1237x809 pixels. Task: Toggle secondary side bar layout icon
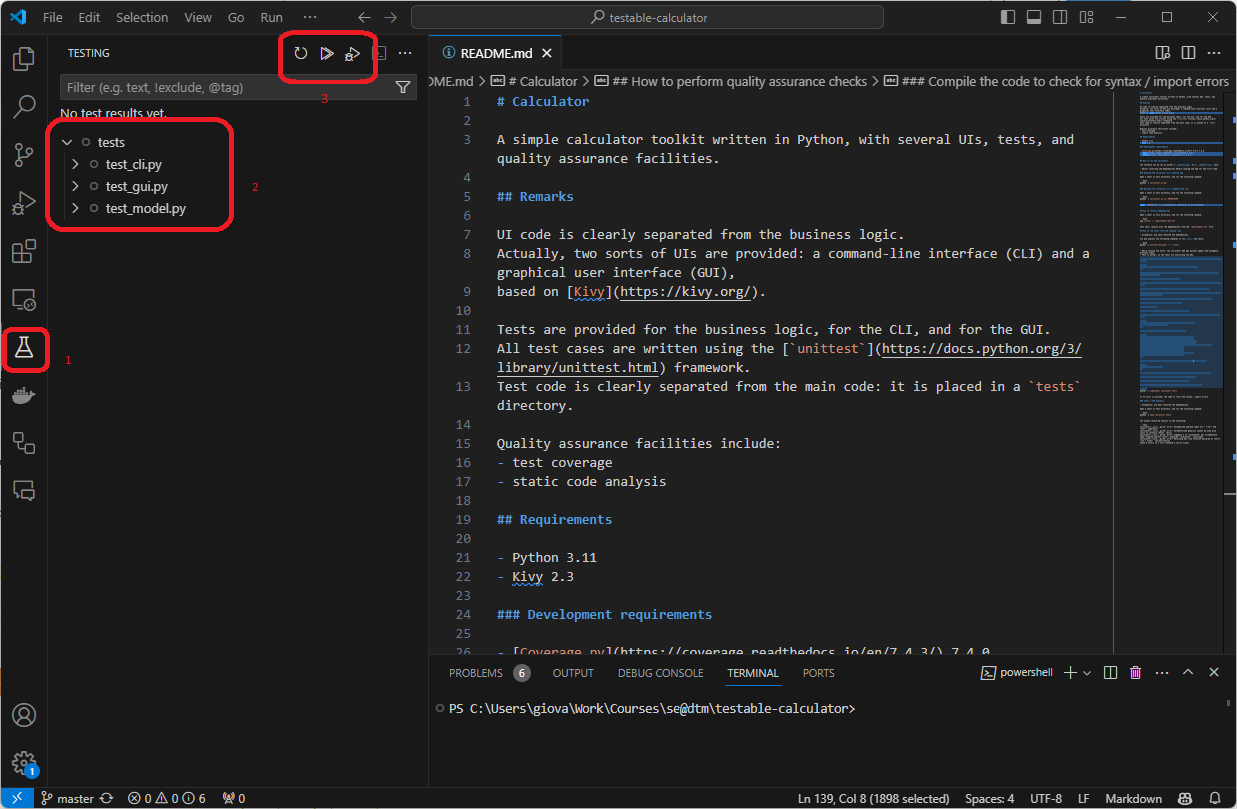1060,17
